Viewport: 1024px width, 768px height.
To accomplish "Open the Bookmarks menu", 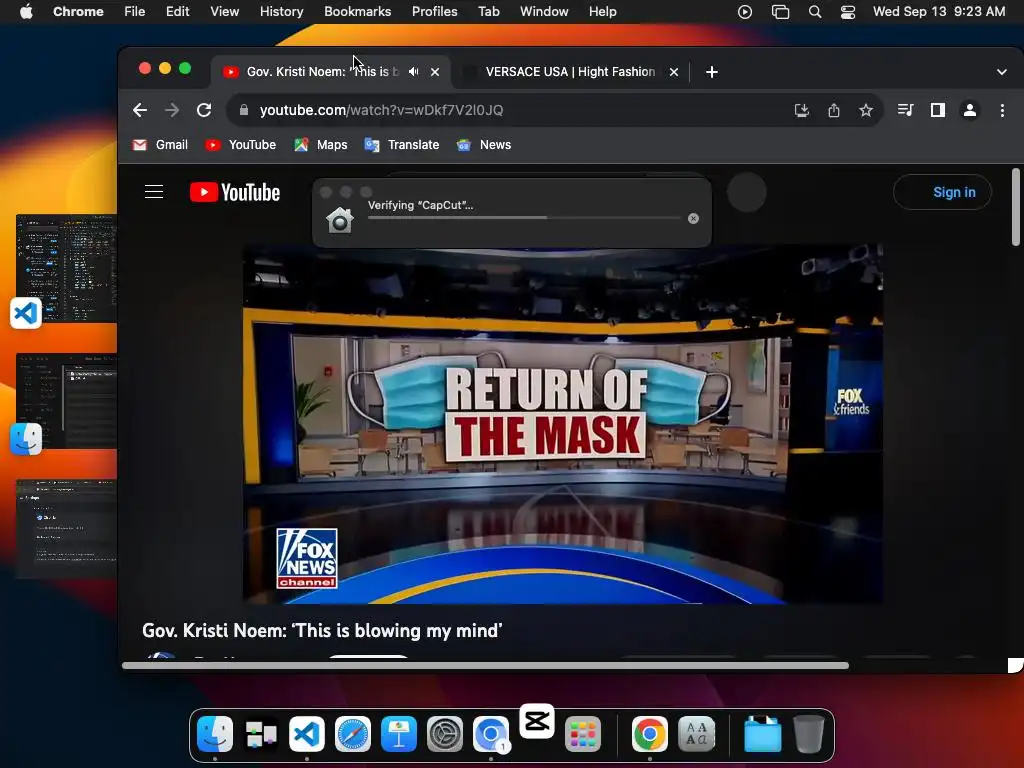I will tap(357, 12).
